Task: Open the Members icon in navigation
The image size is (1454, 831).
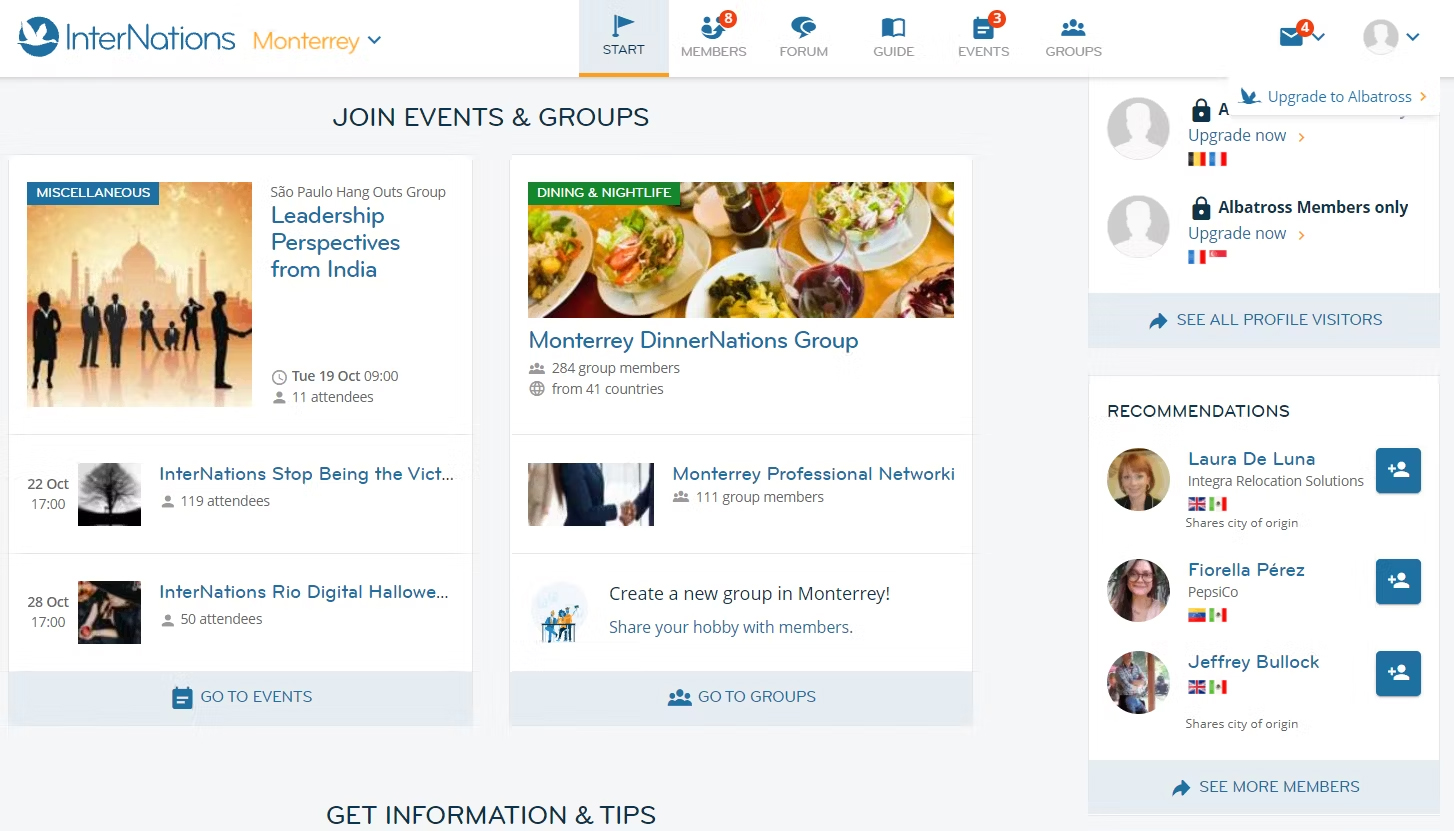Action: tap(713, 28)
